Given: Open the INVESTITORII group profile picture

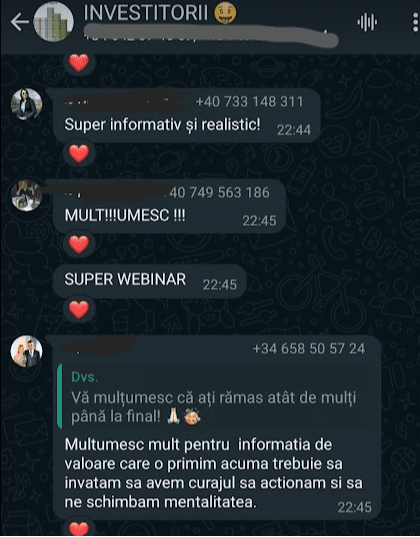Looking at the screenshot, I should [53, 22].
